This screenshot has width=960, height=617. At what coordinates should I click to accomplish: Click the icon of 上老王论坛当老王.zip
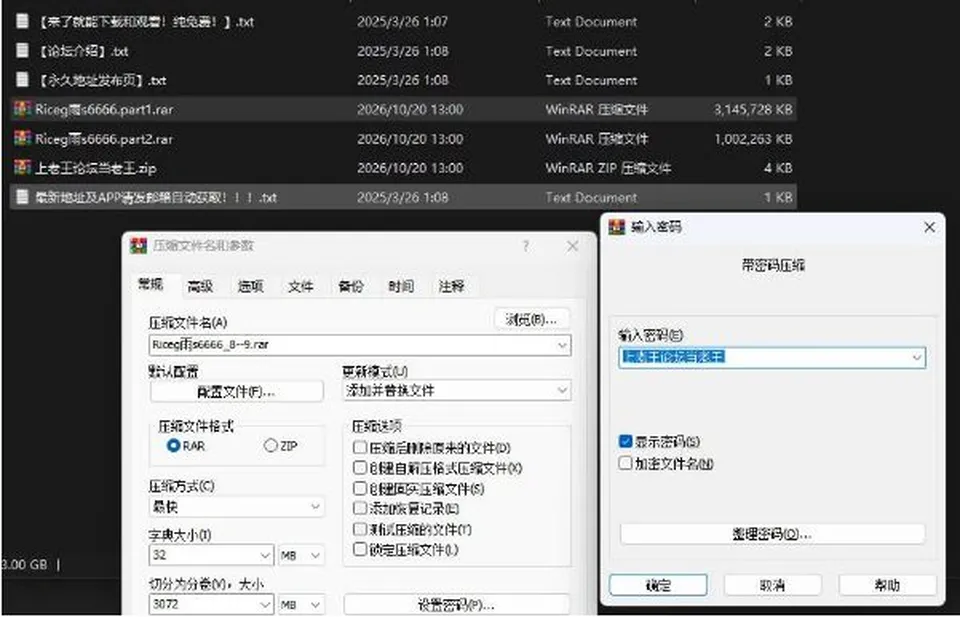pyautogui.click(x=22, y=167)
